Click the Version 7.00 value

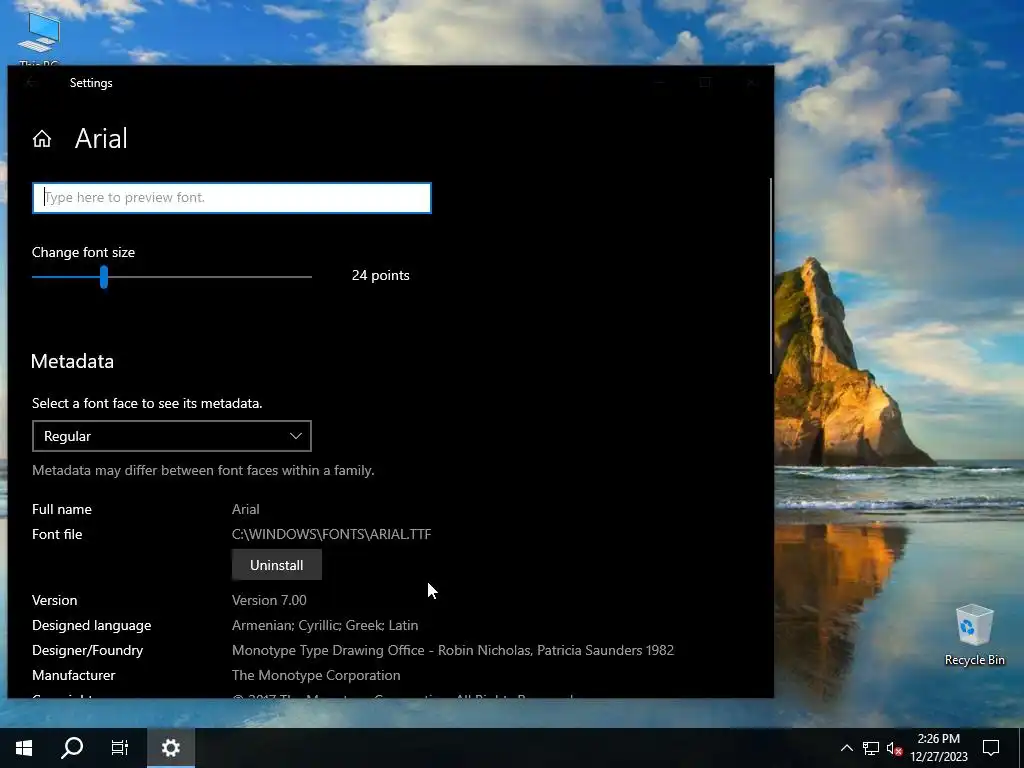coord(269,600)
